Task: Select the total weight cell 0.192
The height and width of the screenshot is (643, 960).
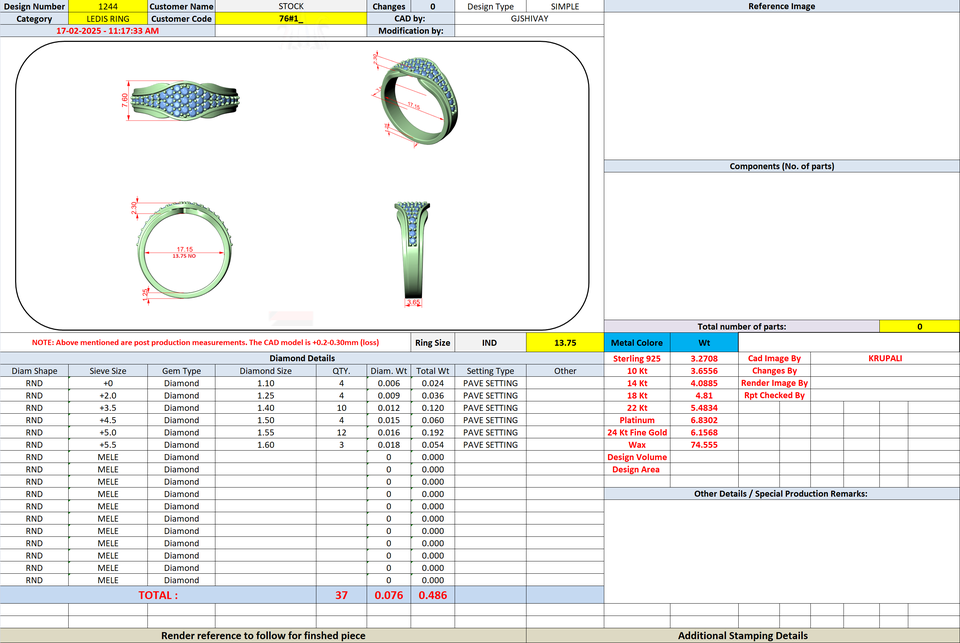Action: pyautogui.click(x=433, y=432)
